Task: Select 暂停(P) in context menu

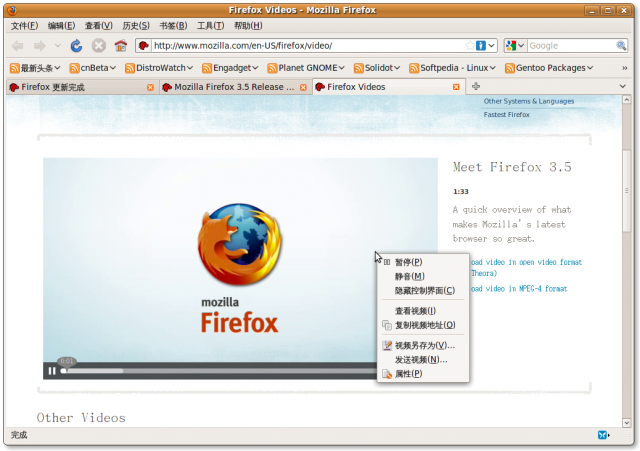Action: coord(423,262)
